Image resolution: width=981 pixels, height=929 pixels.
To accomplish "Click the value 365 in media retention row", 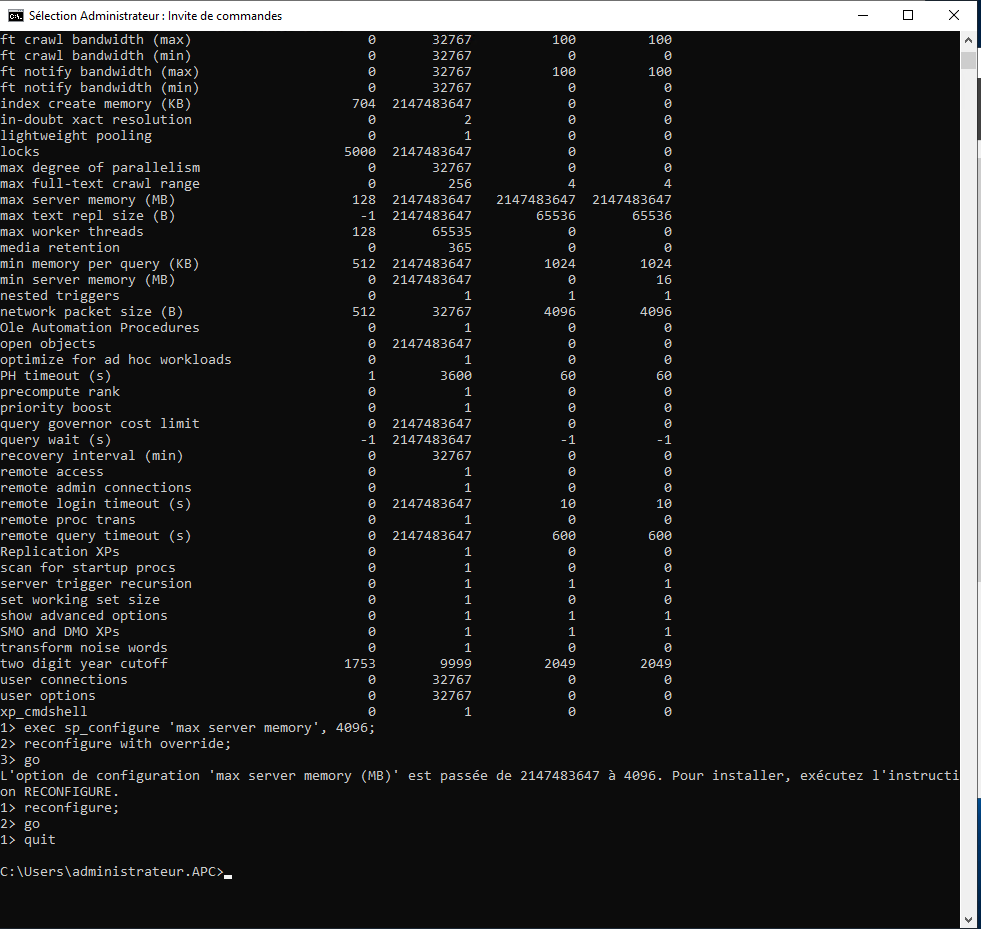I will [x=460, y=247].
